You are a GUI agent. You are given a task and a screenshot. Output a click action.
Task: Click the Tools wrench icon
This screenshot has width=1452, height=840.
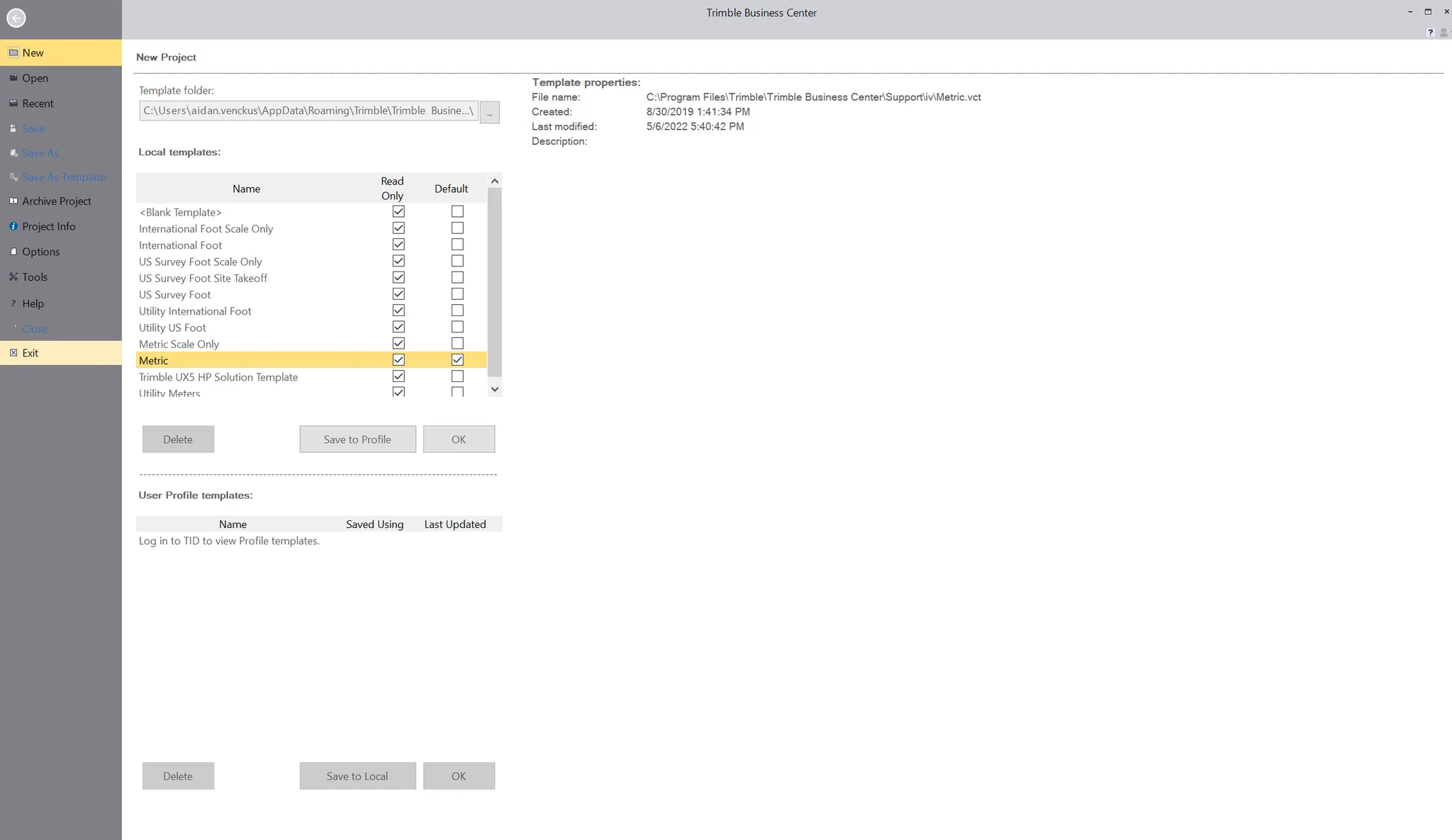(13, 277)
